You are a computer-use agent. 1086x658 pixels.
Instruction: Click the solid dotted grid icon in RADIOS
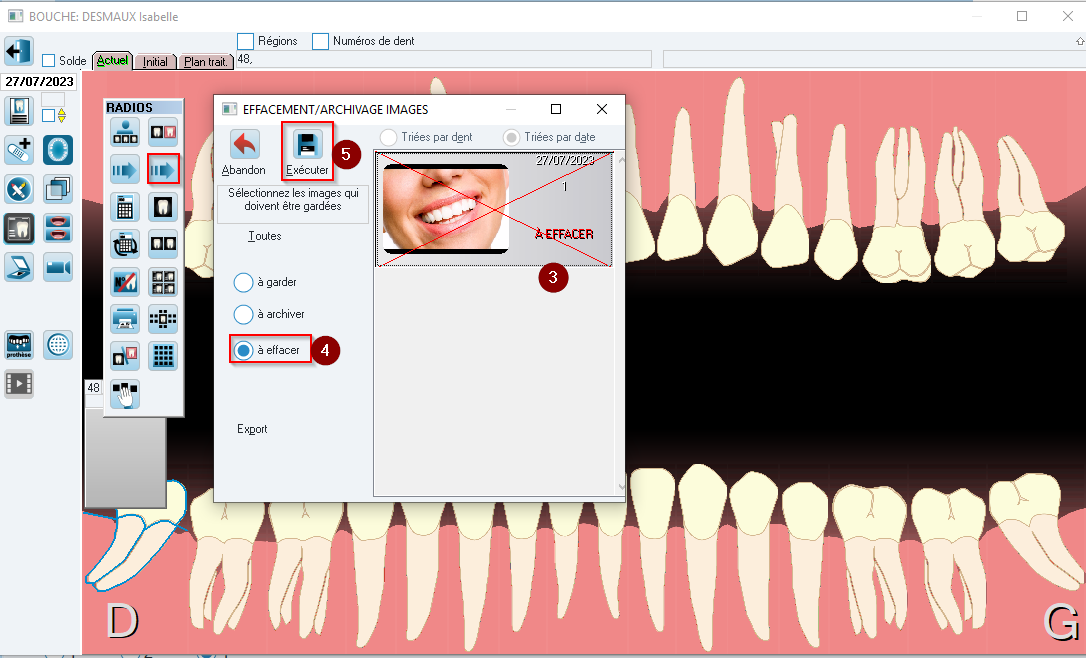(163, 356)
